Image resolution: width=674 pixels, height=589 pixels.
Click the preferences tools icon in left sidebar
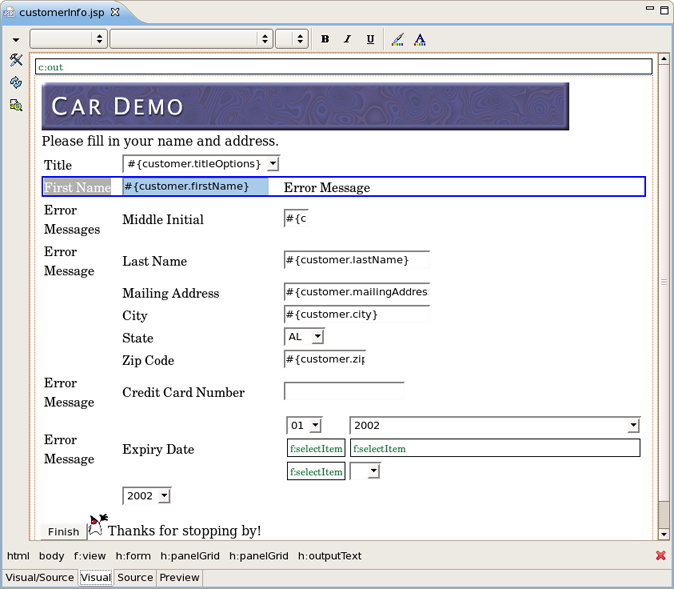point(16,59)
